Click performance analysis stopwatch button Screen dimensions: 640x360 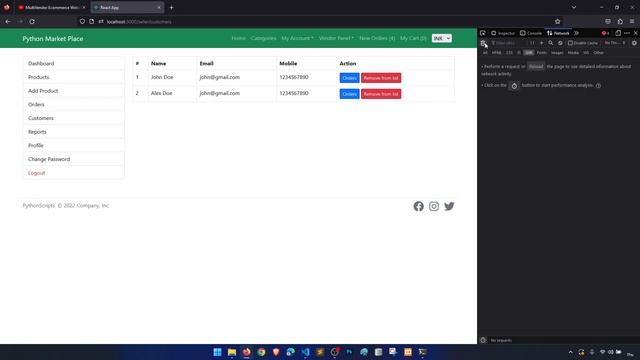point(514,86)
